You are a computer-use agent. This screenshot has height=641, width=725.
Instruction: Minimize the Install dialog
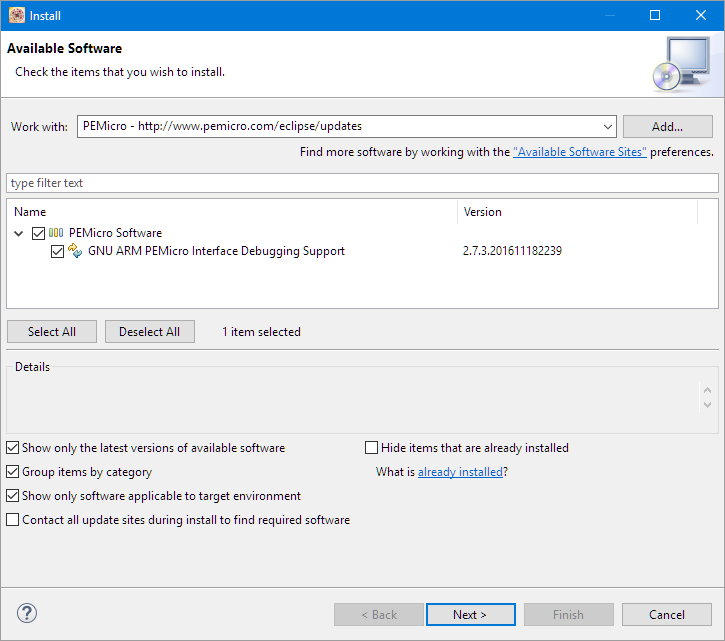coord(610,15)
